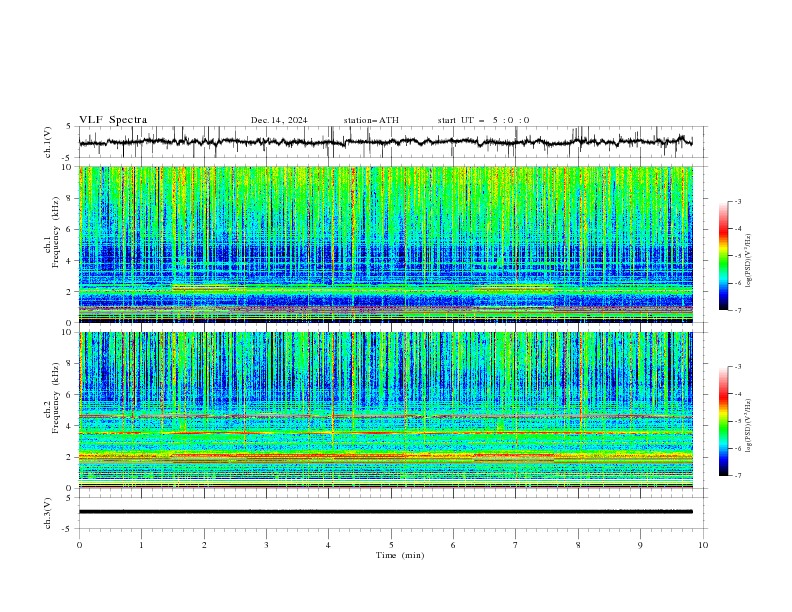Click time axis tick label "5"

[391, 545]
